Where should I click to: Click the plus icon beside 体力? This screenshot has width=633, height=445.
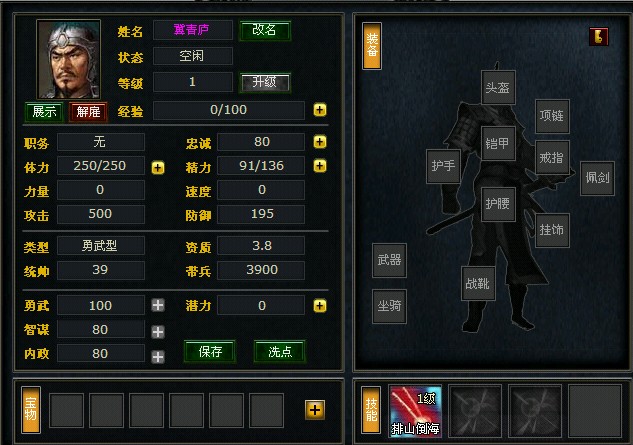158,168
